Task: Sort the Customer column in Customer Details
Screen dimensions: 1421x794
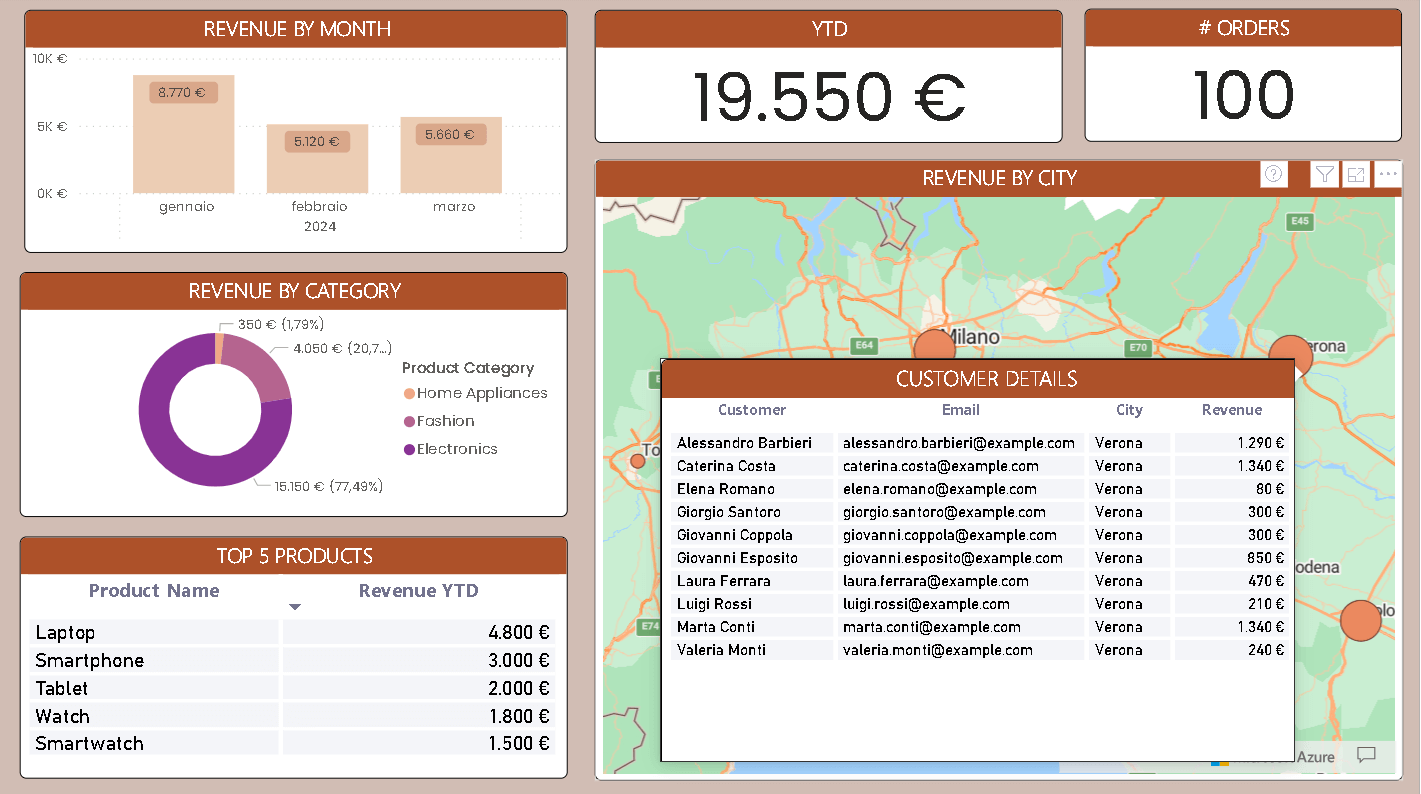Action: coord(752,410)
